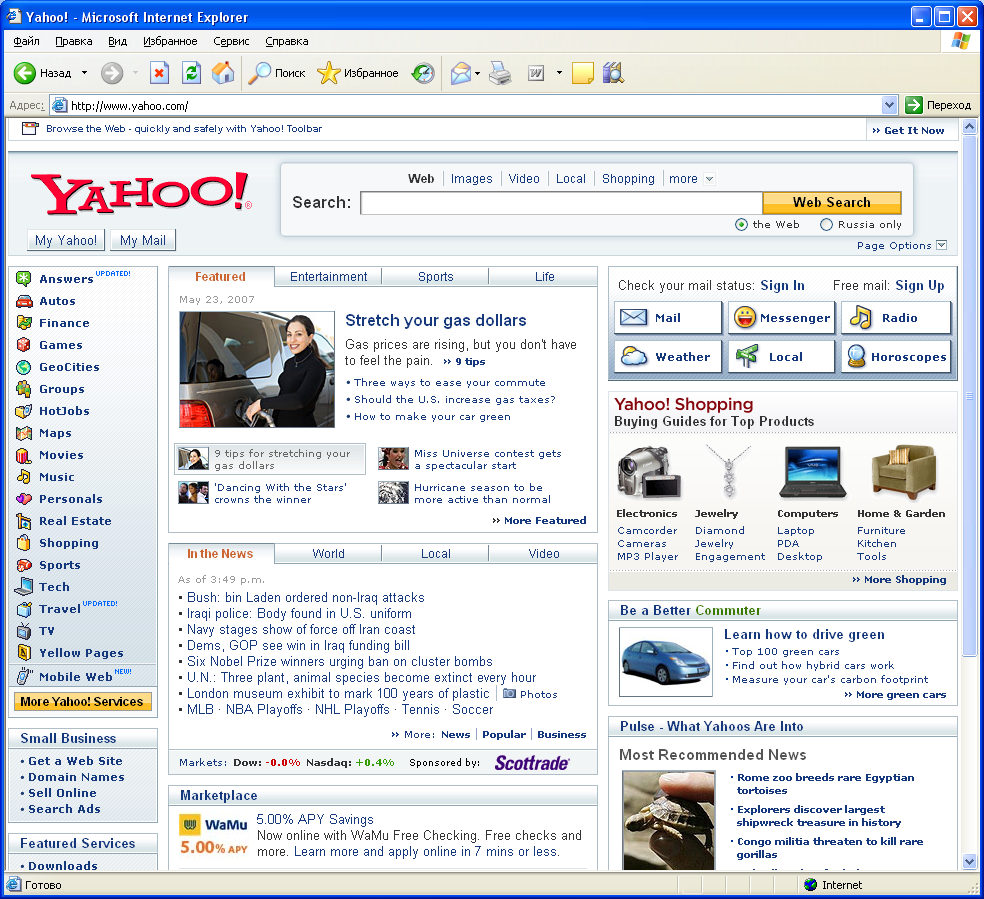Screen dimensions: 984x899
Task: Click the Forward arrow toolbar icon
Action: pos(112,73)
